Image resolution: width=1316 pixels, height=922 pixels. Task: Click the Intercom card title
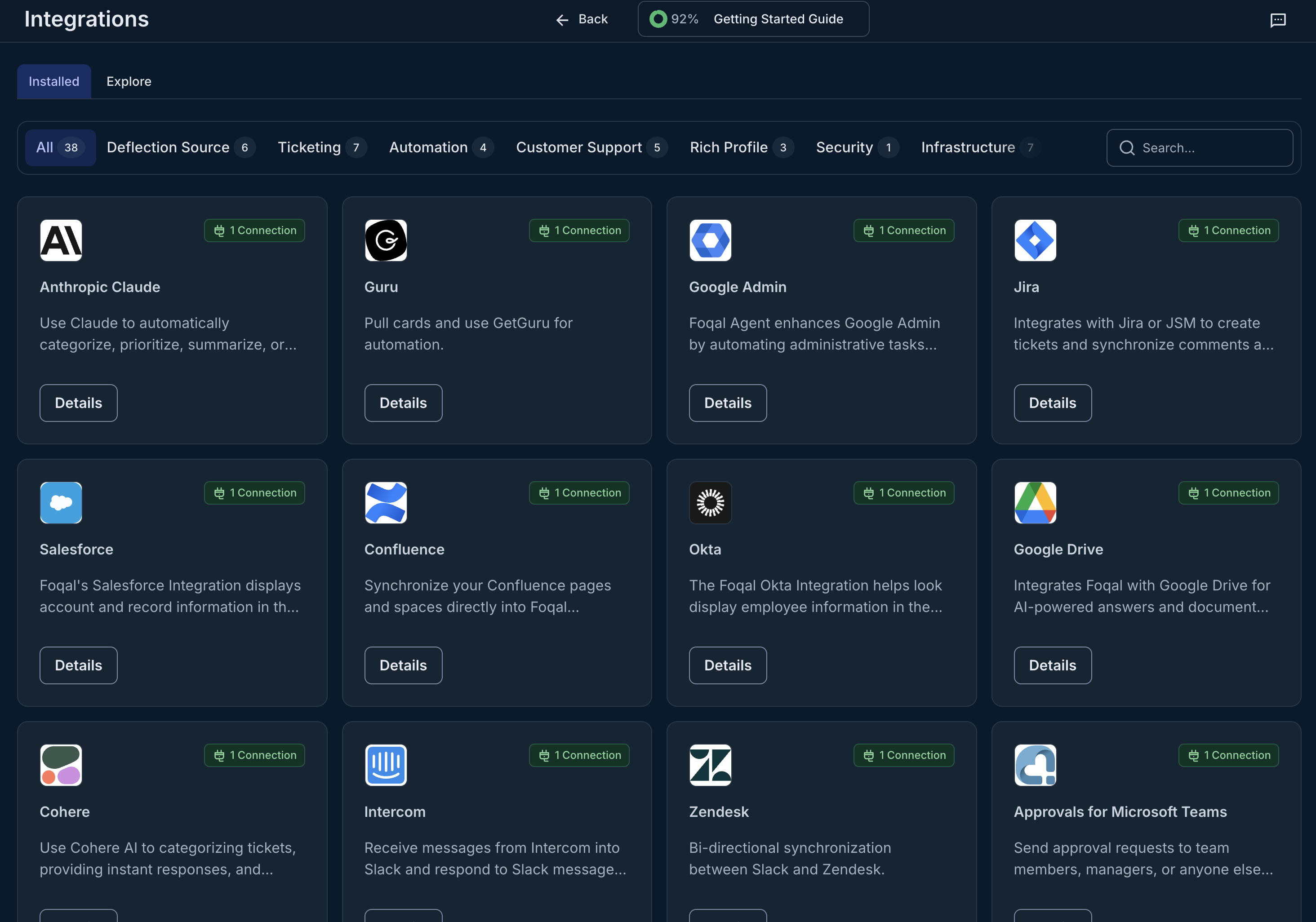coord(395,812)
